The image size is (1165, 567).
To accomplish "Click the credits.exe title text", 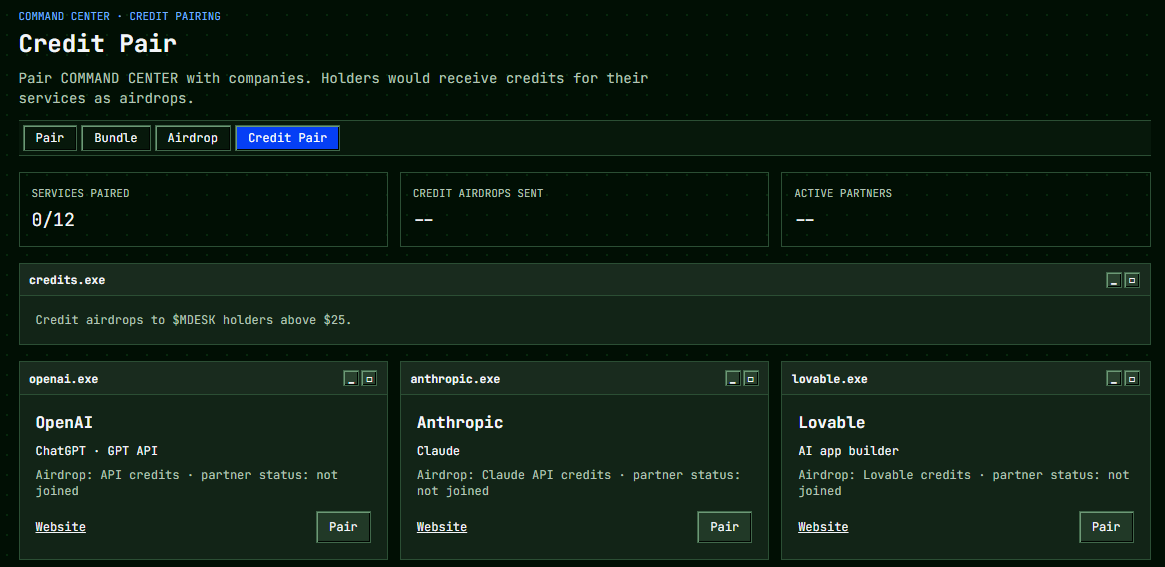I will pos(67,280).
